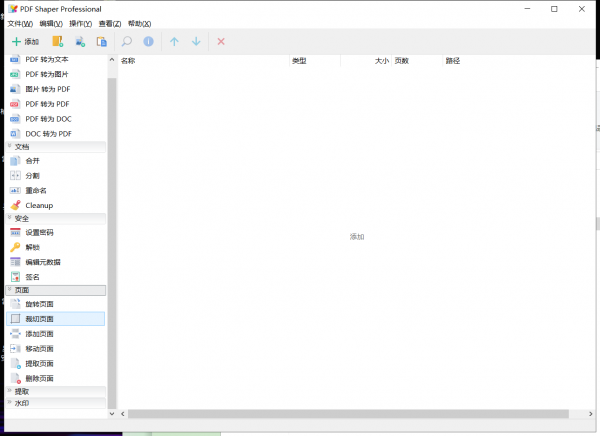Click the sidebar vertical scrollbar thumb
The image size is (600, 436).
112,243
